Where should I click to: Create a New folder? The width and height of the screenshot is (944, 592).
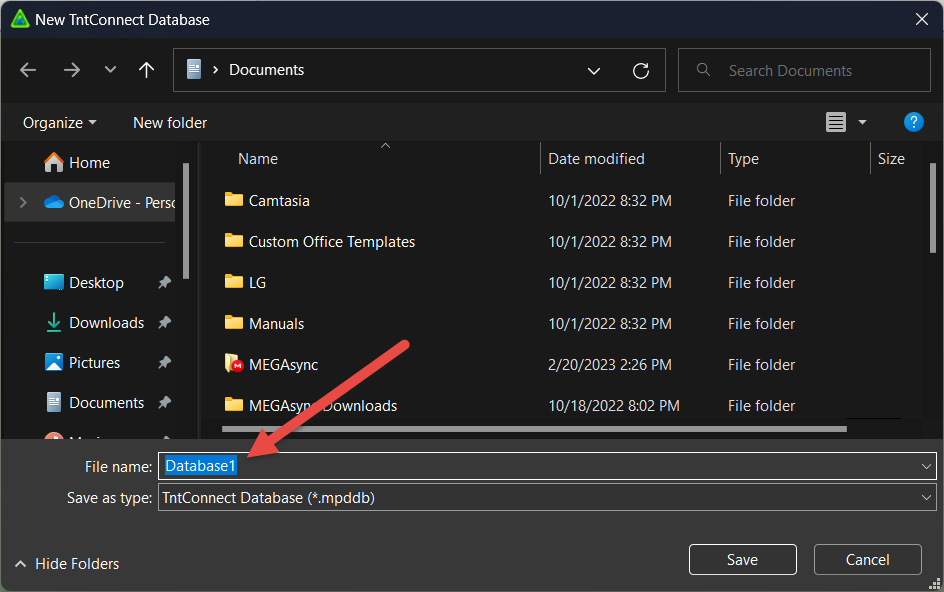[x=170, y=123]
